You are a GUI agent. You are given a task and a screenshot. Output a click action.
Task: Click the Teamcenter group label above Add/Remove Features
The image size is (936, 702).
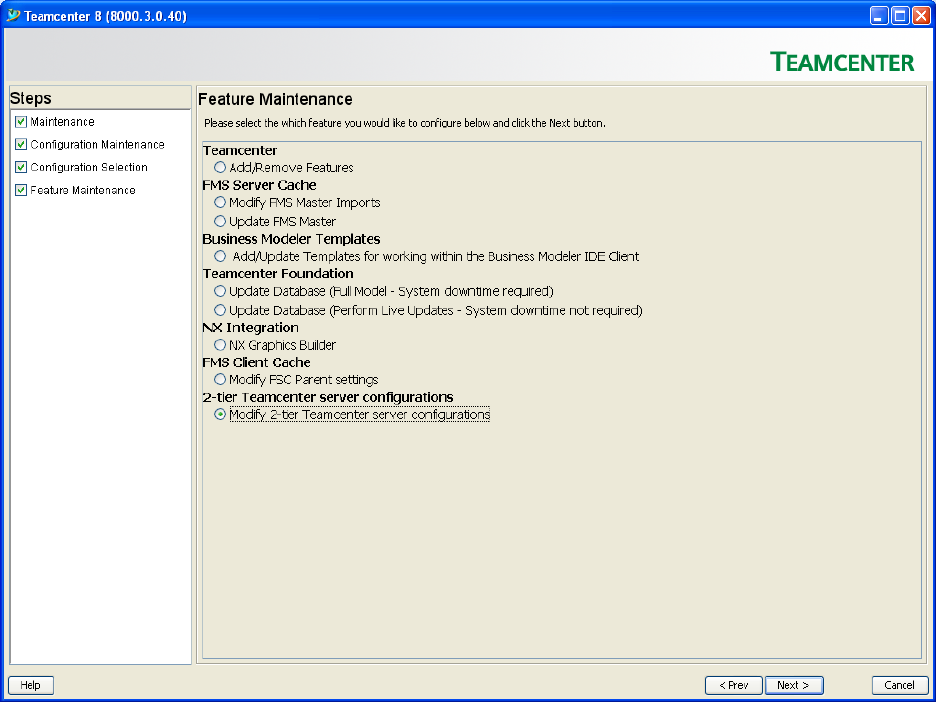pos(240,150)
